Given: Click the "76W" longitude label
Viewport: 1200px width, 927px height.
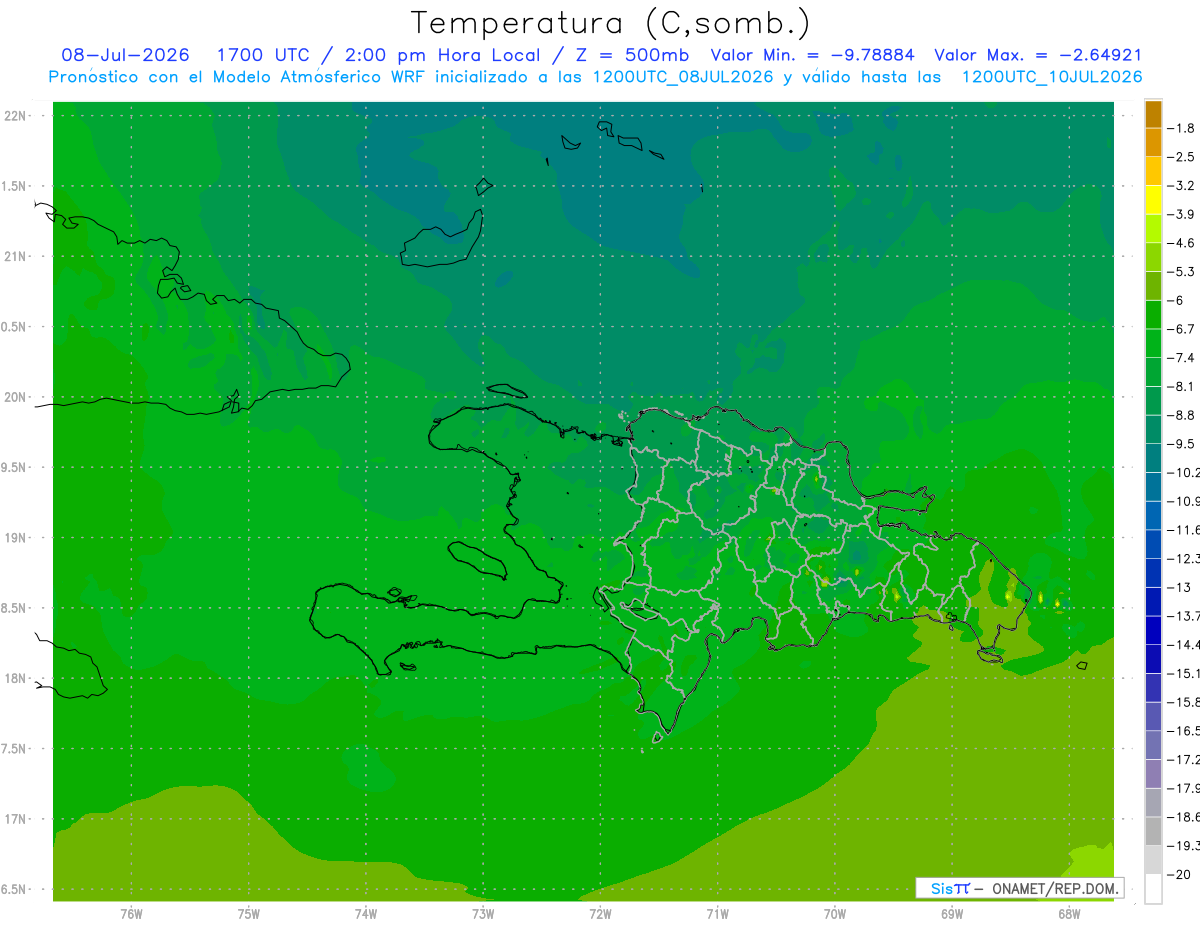Looking at the screenshot, I should (131, 913).
